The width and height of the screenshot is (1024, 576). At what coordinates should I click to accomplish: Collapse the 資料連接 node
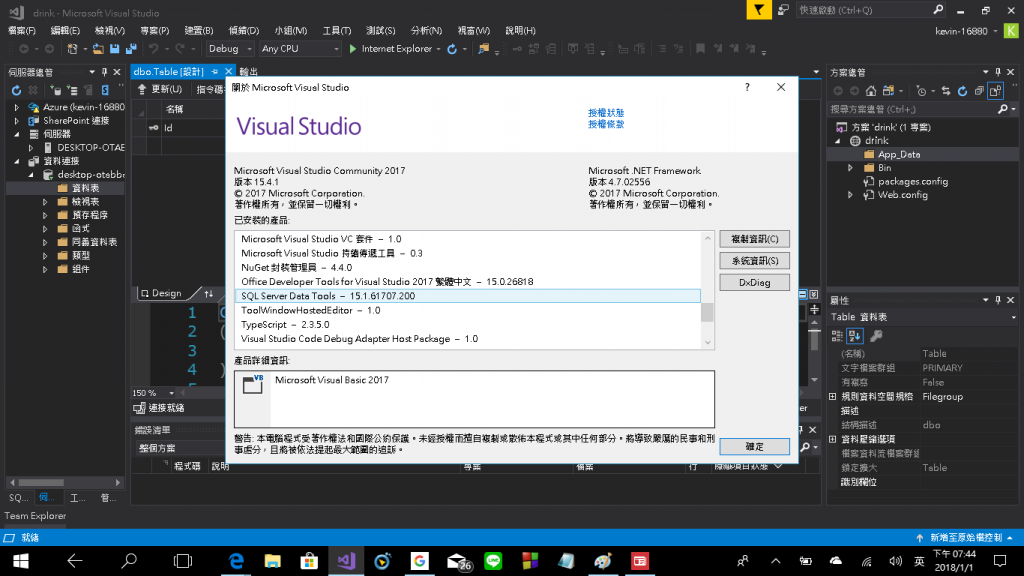(x=17, y=161)
